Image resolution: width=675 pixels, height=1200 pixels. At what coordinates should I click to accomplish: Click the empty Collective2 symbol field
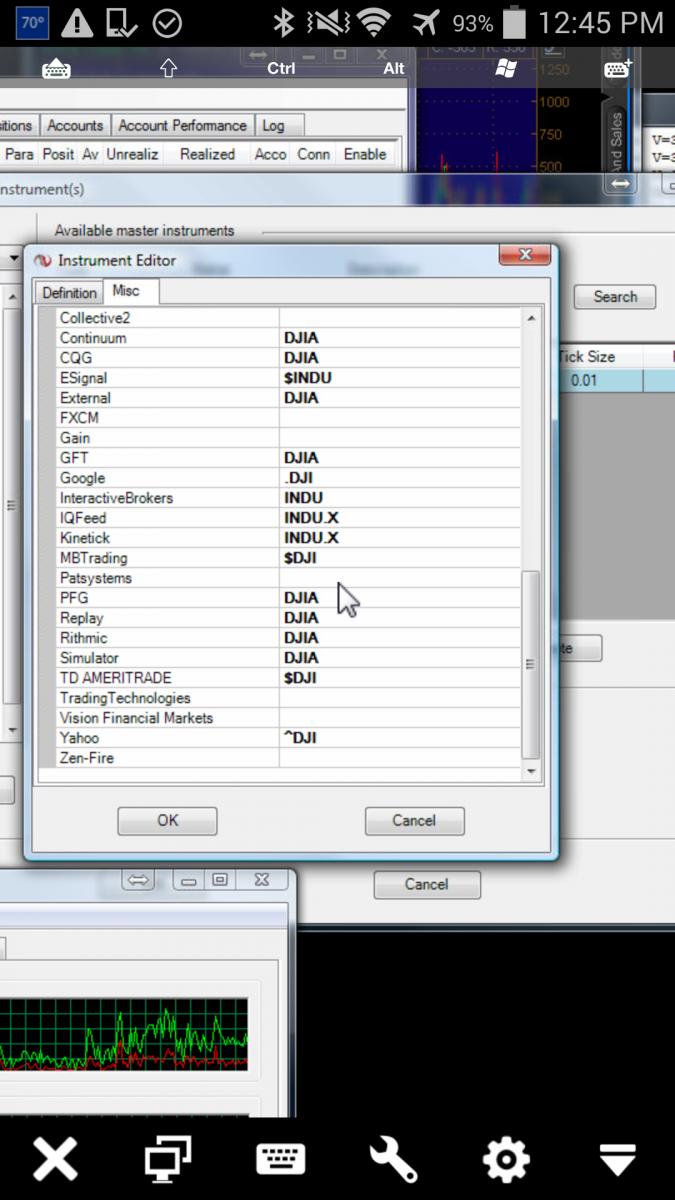point(400,318)
